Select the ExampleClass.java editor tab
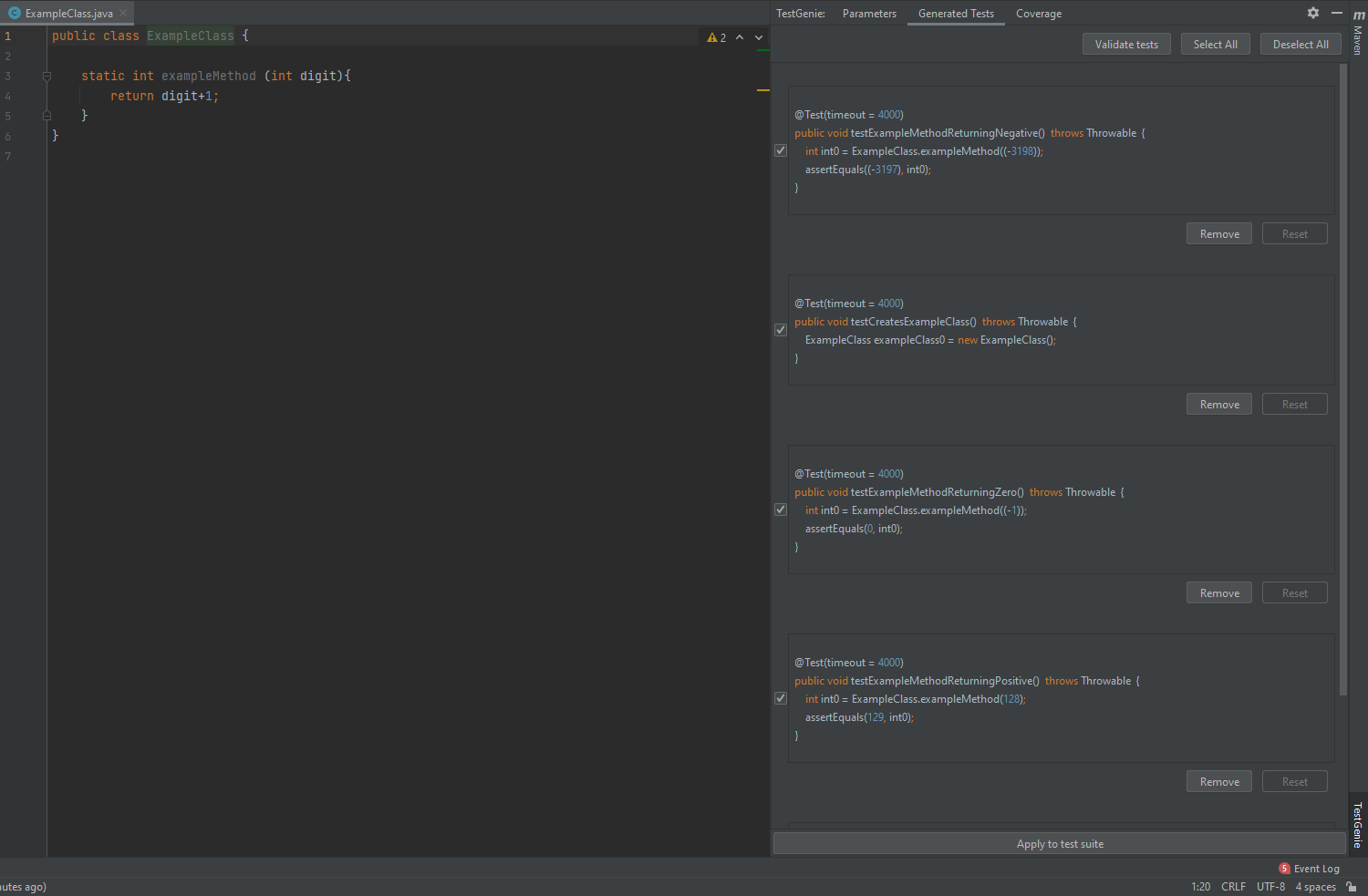The width and height of the screenshot is (1368, 896). click(67, 13)
